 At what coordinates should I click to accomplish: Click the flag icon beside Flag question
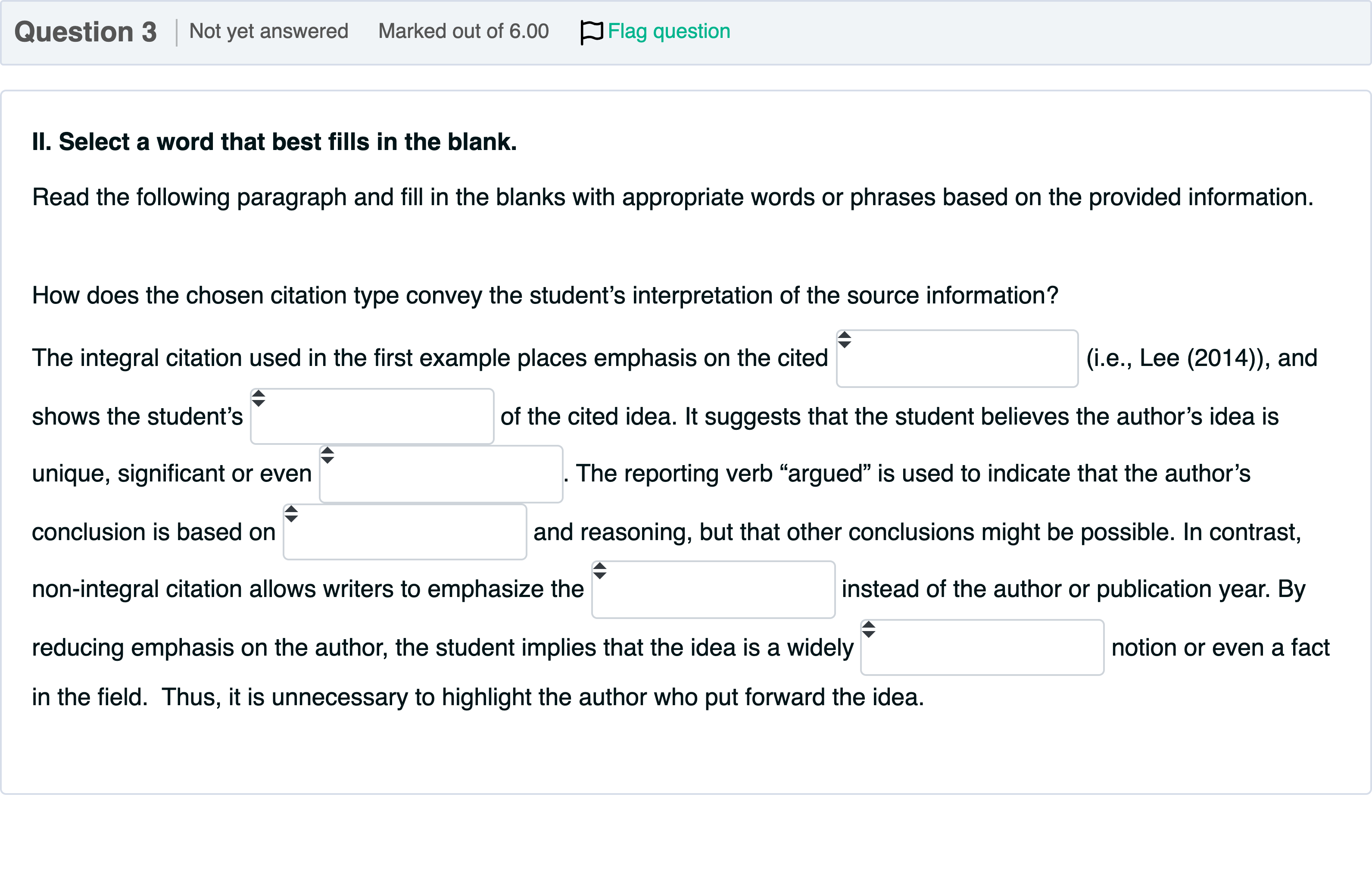(591, 32)
